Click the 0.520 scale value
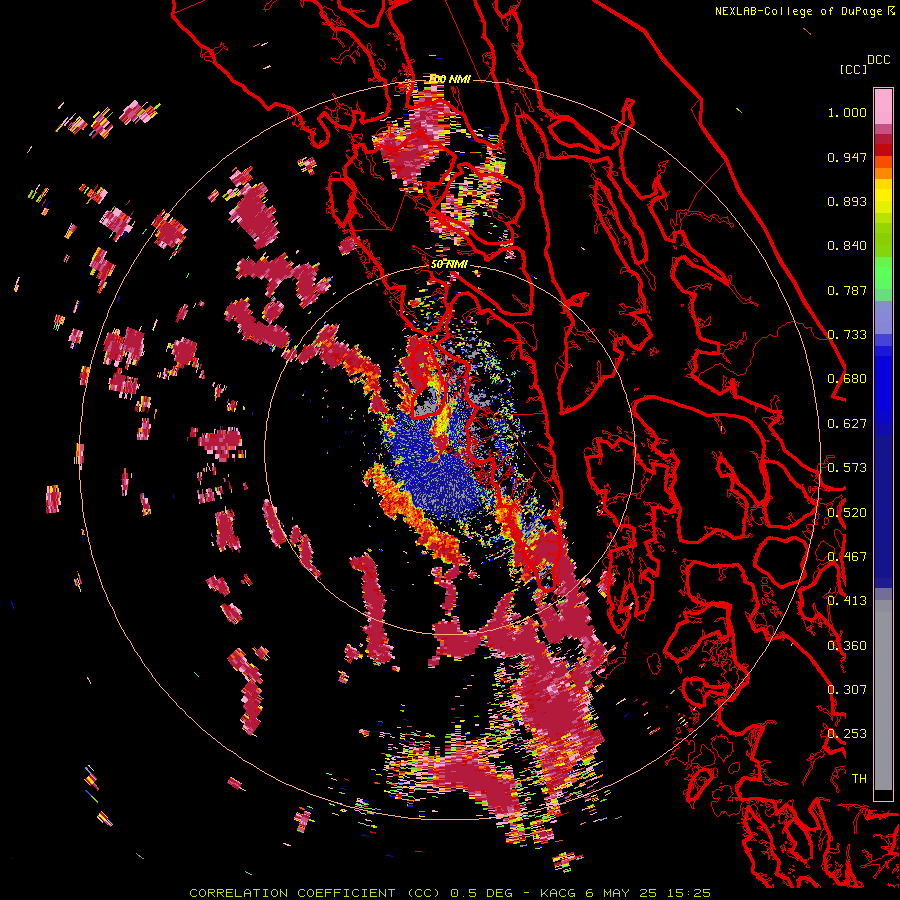The width and height of the screenshot is (900, 900). click(x=847, y=513)
